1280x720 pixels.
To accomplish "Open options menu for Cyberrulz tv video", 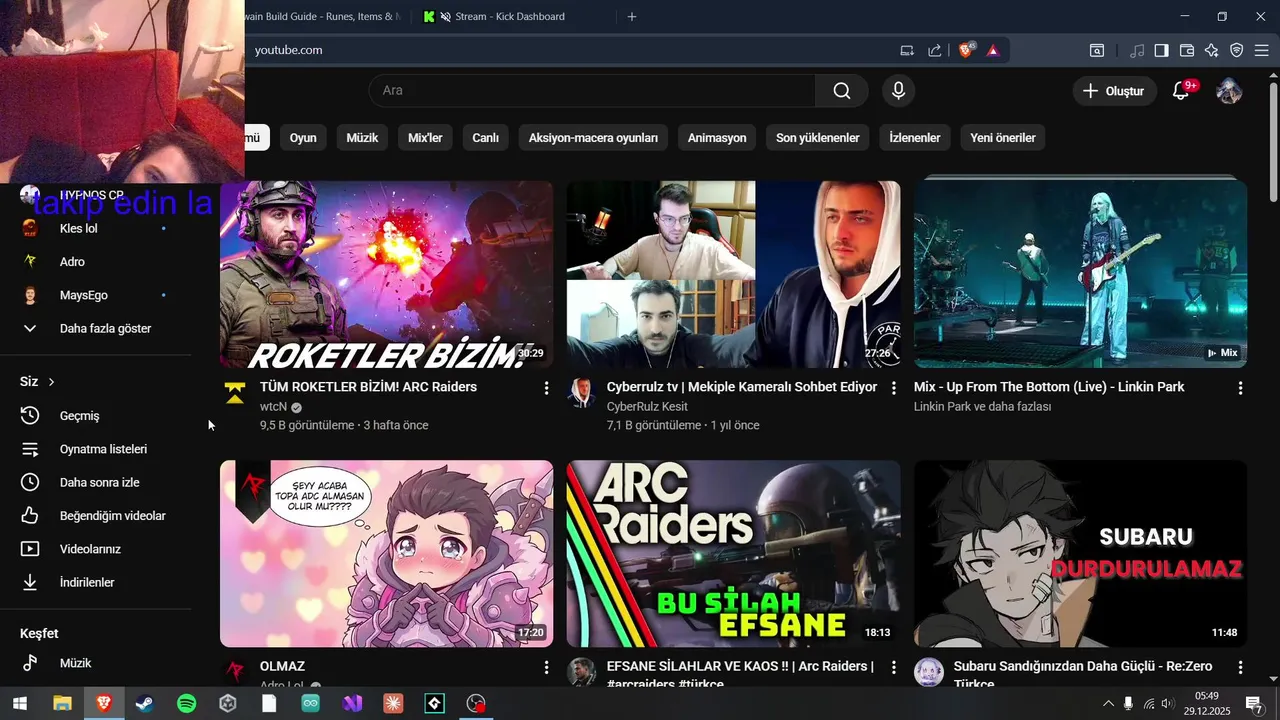I will [x=893, y=388].
